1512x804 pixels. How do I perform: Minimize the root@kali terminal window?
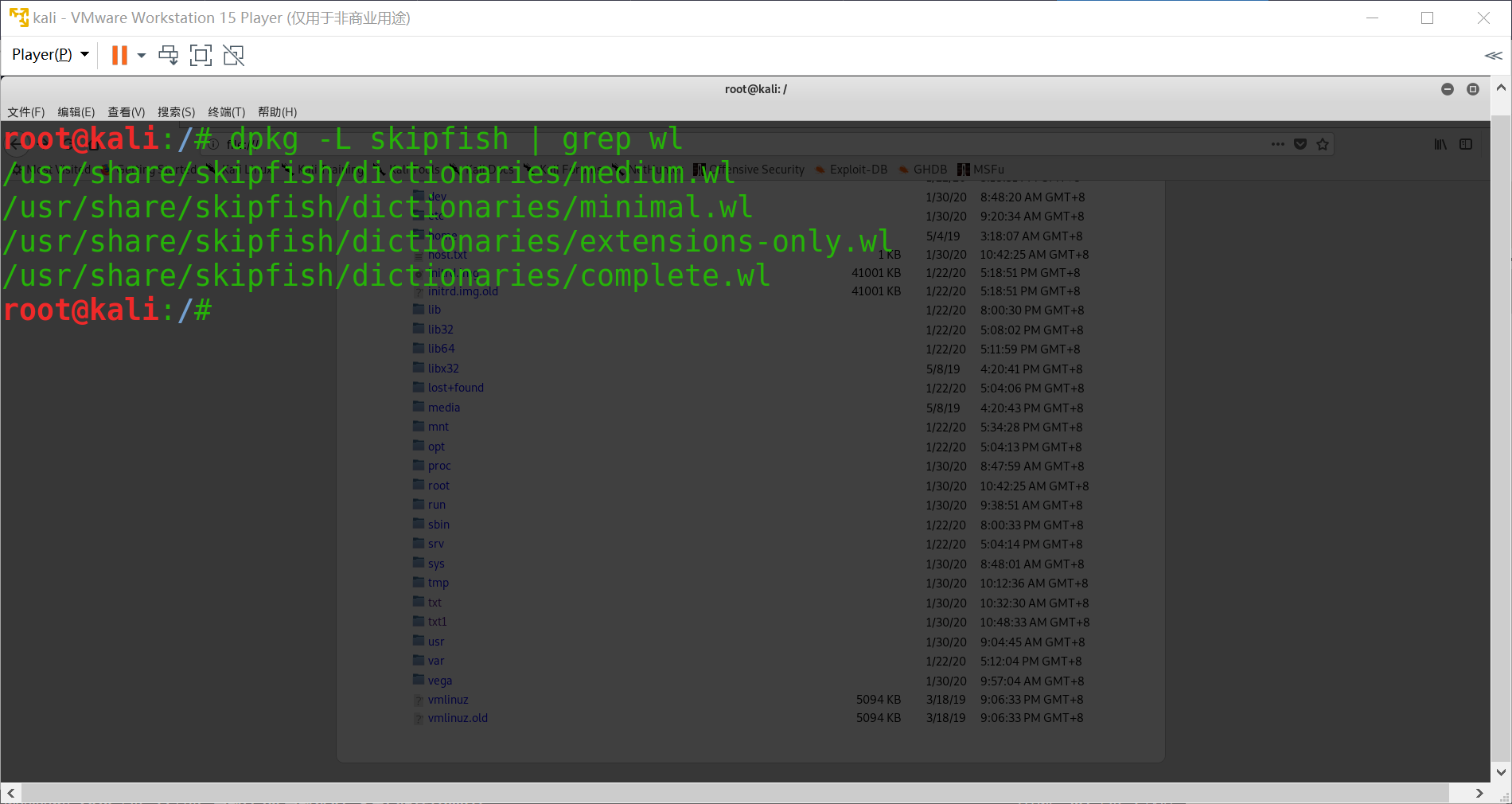[1448, 89]
